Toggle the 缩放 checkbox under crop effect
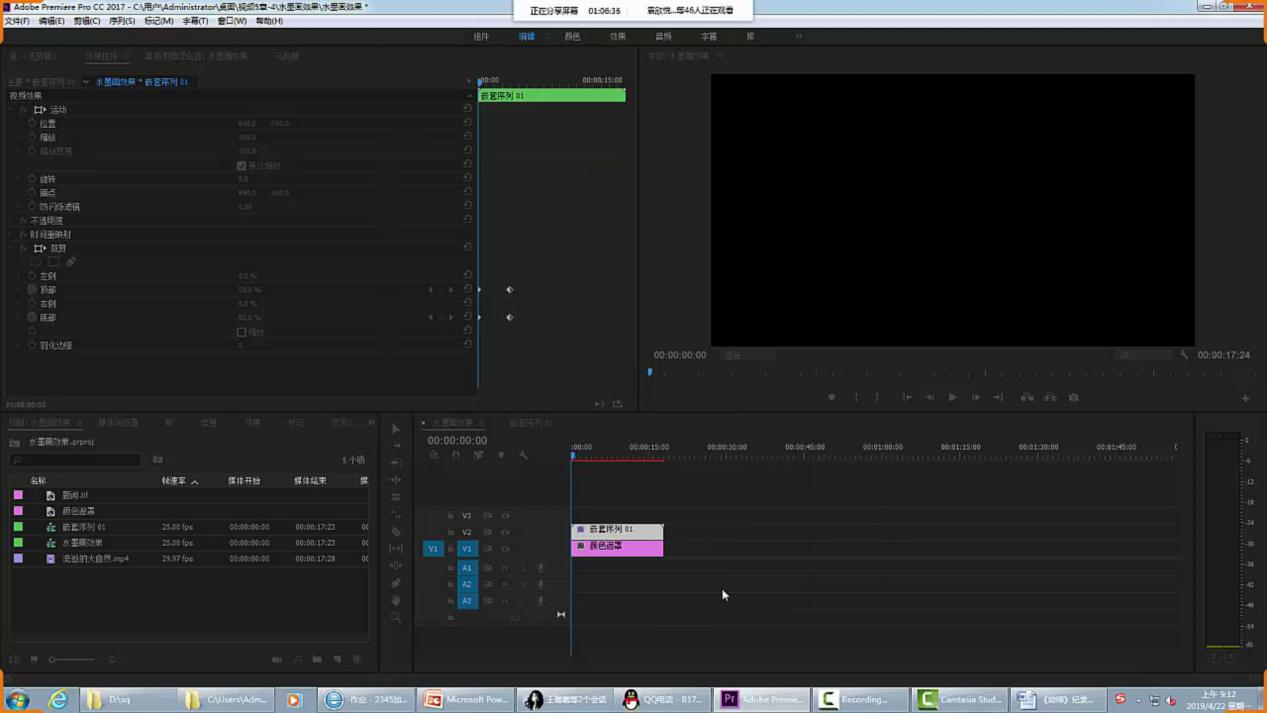Screen dimensions: 1267x713 click(x=241, y=332)
